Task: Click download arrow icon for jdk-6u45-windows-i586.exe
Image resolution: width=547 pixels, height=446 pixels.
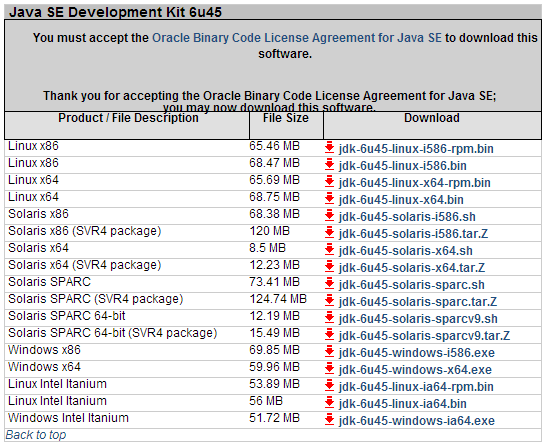Action: pyautogui.click(x=329, y=352)
